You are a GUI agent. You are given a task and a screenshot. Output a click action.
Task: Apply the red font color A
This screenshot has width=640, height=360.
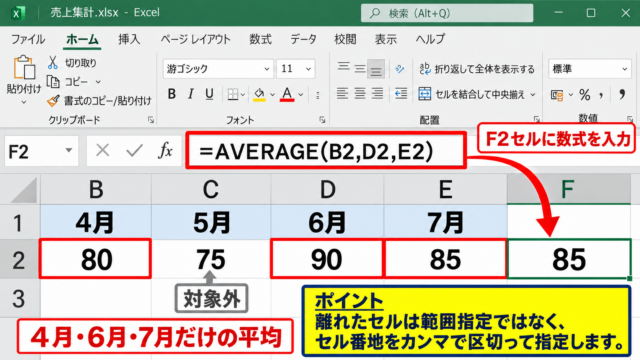287,94
